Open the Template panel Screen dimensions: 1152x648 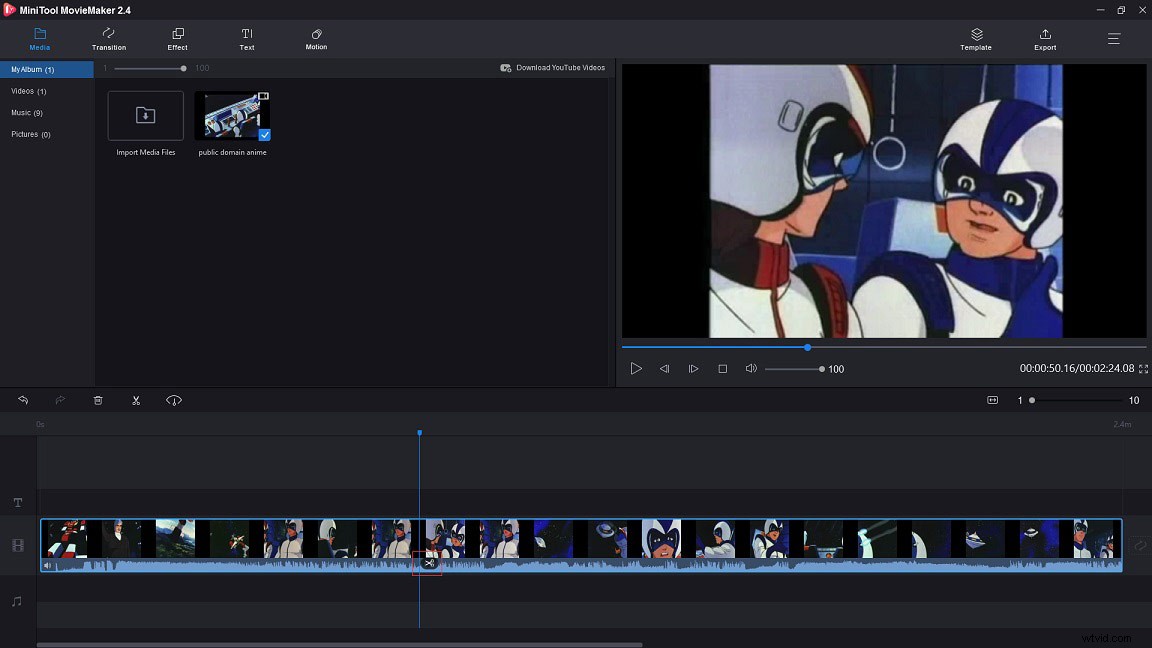975,39
